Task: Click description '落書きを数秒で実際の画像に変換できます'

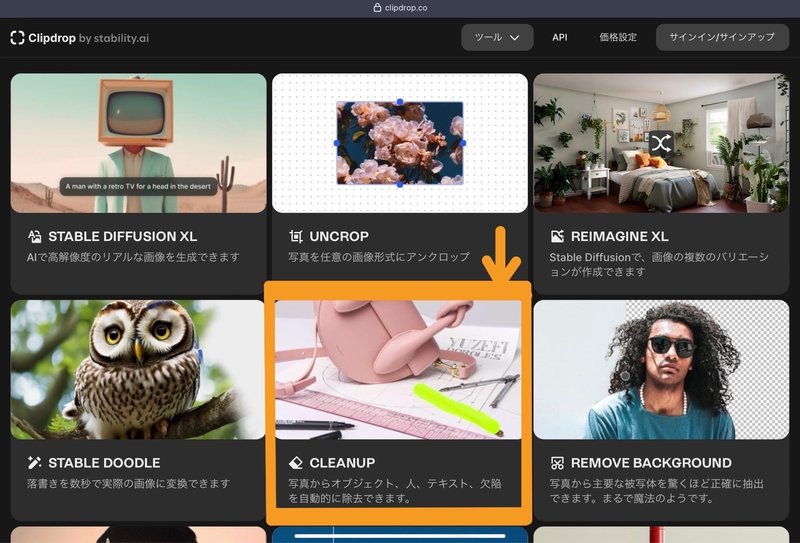Action: [128, 483]
